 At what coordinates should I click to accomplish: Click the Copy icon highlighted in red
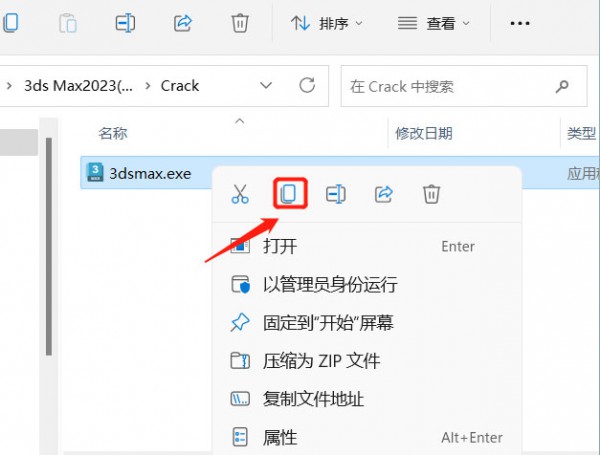point(290,194)
